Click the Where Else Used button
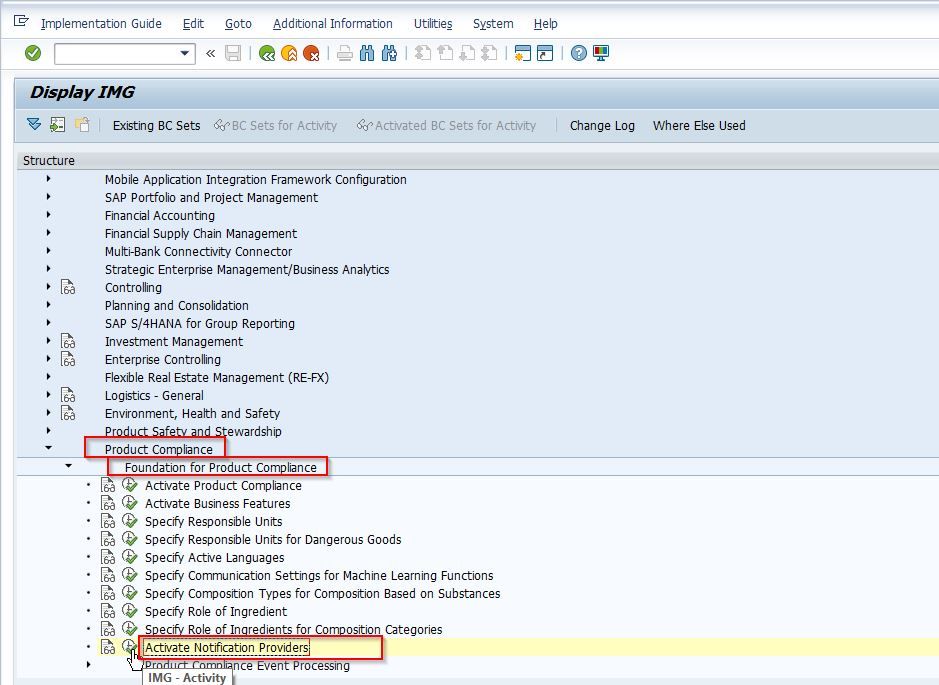 pyautogui.click(x=699, y=126)
